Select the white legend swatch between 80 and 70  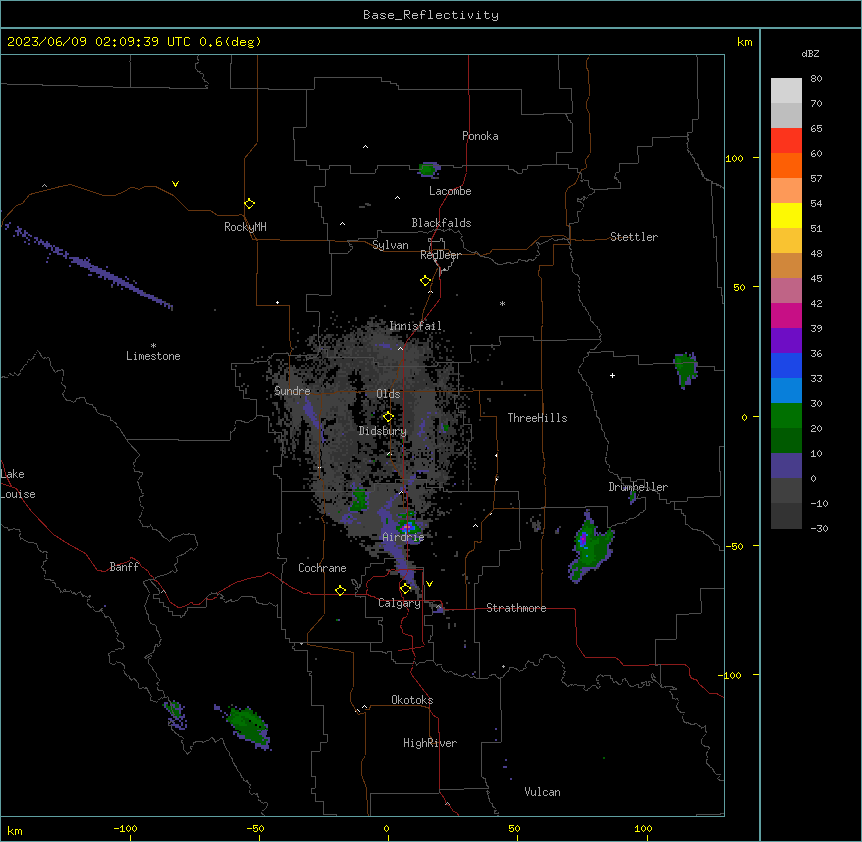point(786,91)
